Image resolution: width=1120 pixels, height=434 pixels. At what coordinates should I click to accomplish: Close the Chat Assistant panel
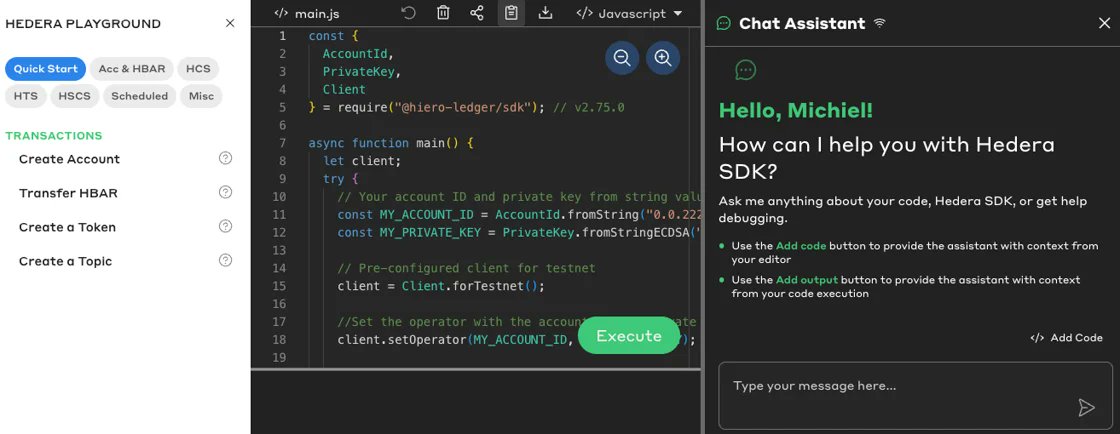pyautogui.click(x=1104, y=24)
